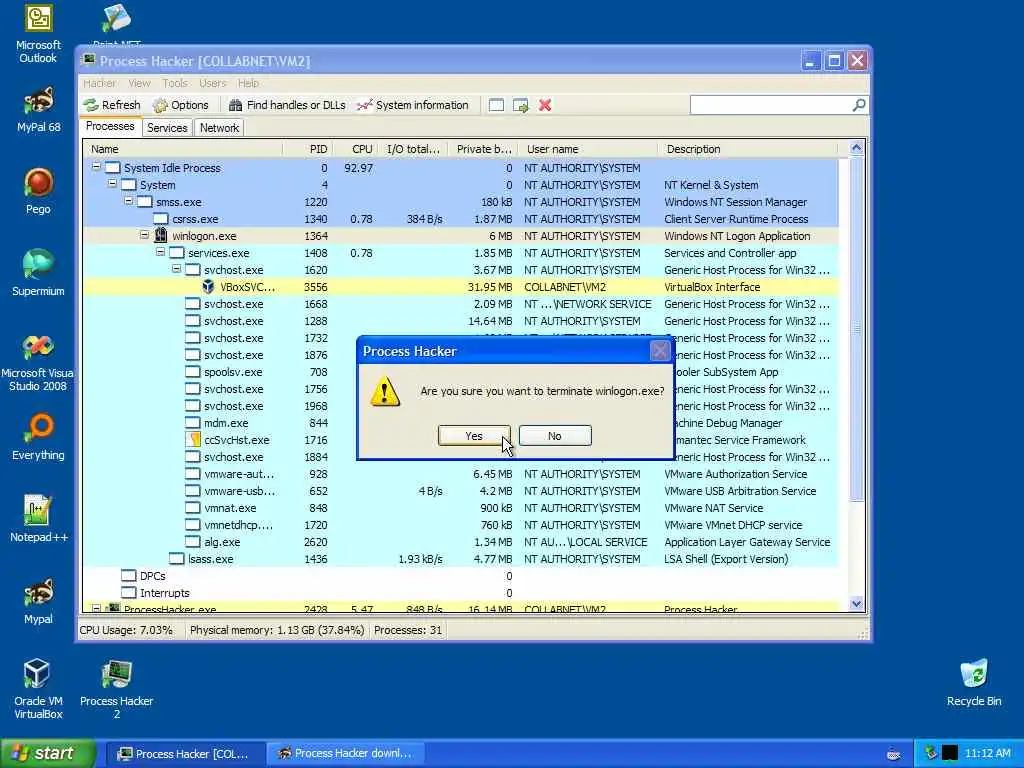Collapse the System Idle Process tree node

click(96, 167)
